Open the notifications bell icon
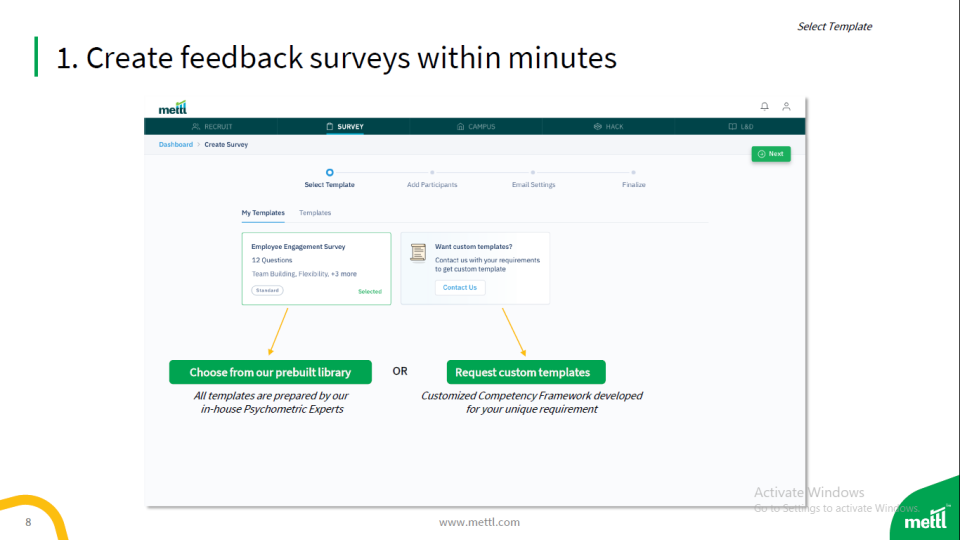Screen dimensions: 960x540 click(765, 106)
